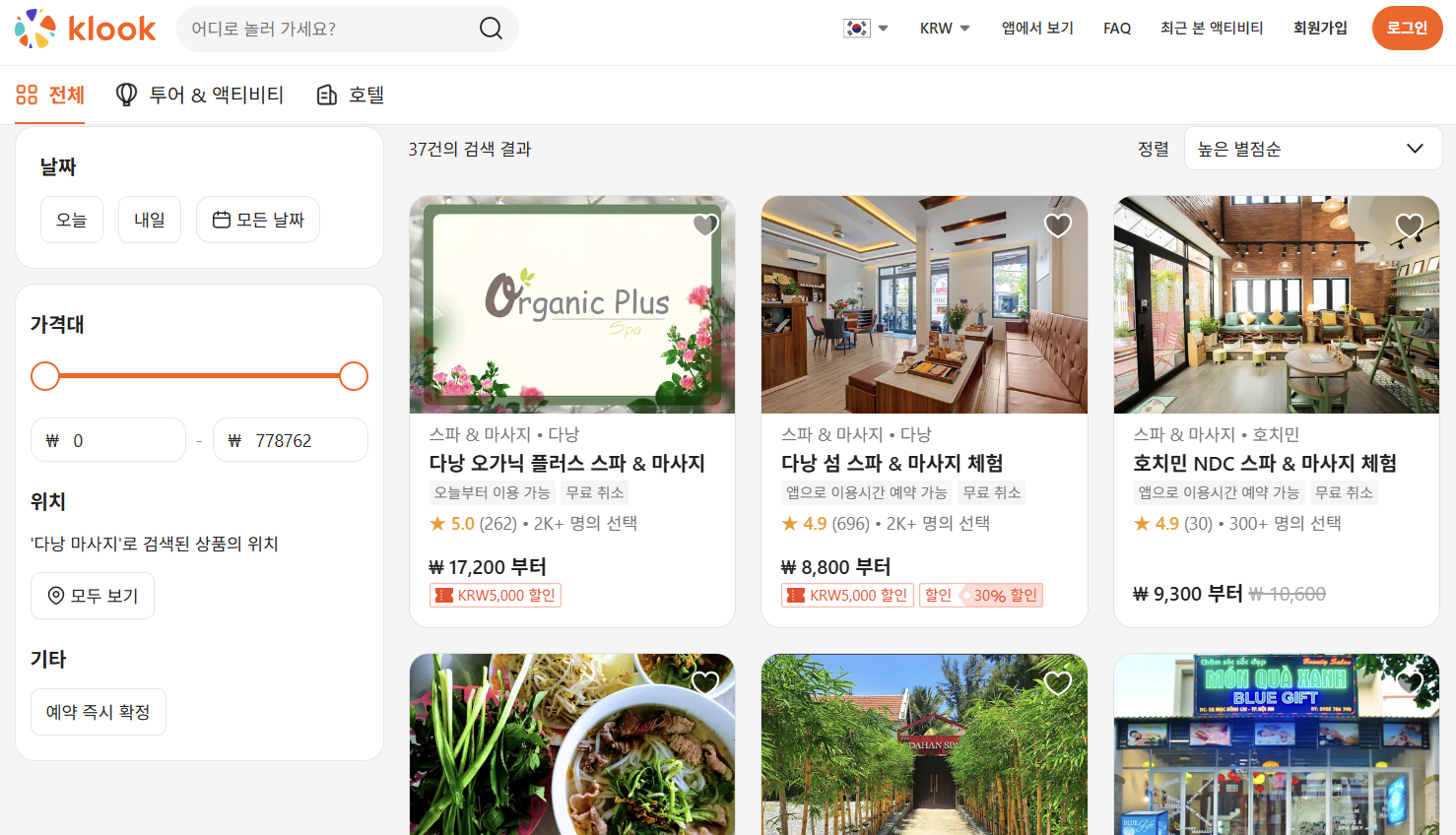The image size is (1456, 835).
Task: Open 호치민 NDC 스파 & 마사지 체험 title
Action: [1265, 463]
